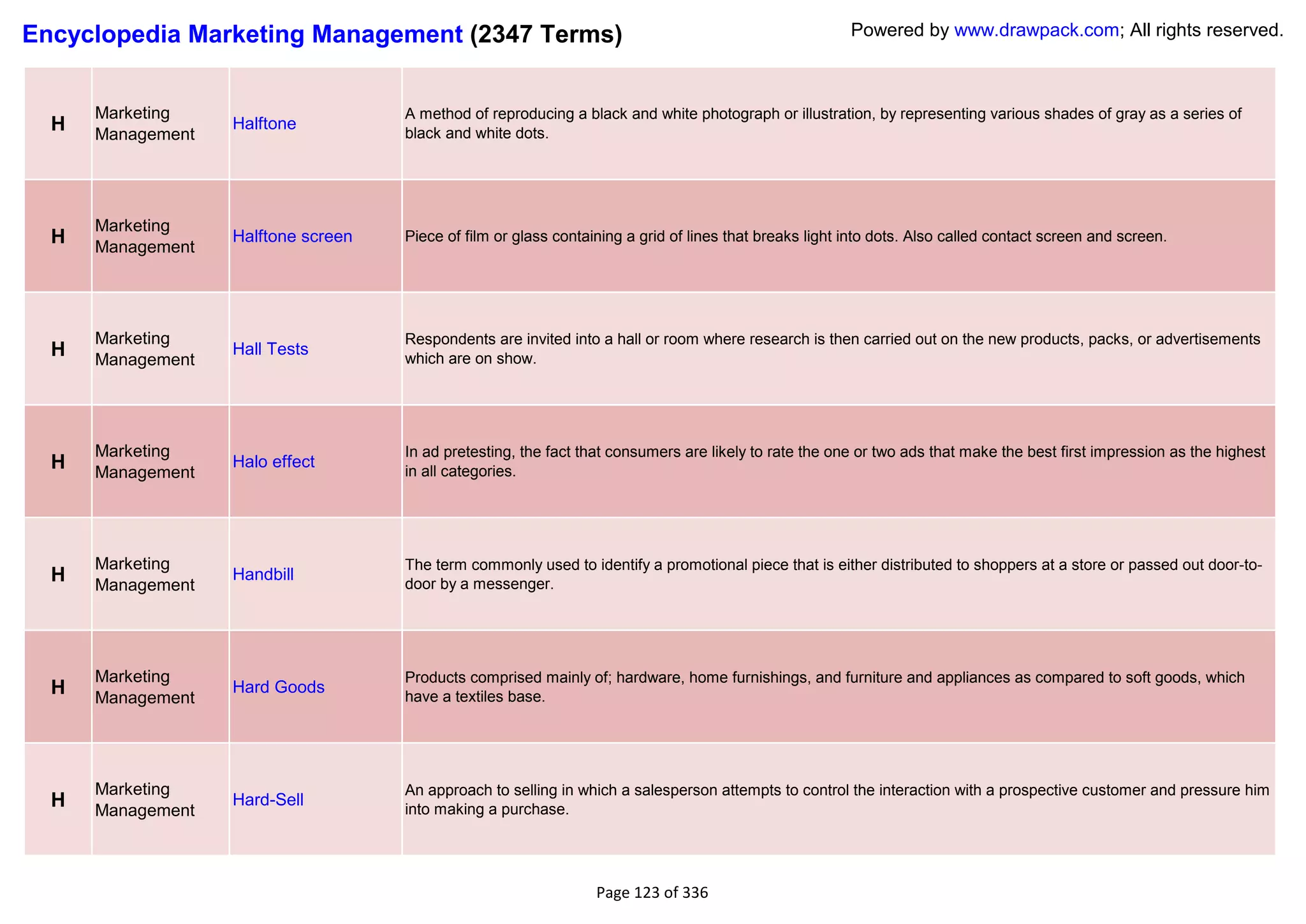Open the Halftone term link
Viewport: 1306px width, 924px height.
click(x=264, y=124)
